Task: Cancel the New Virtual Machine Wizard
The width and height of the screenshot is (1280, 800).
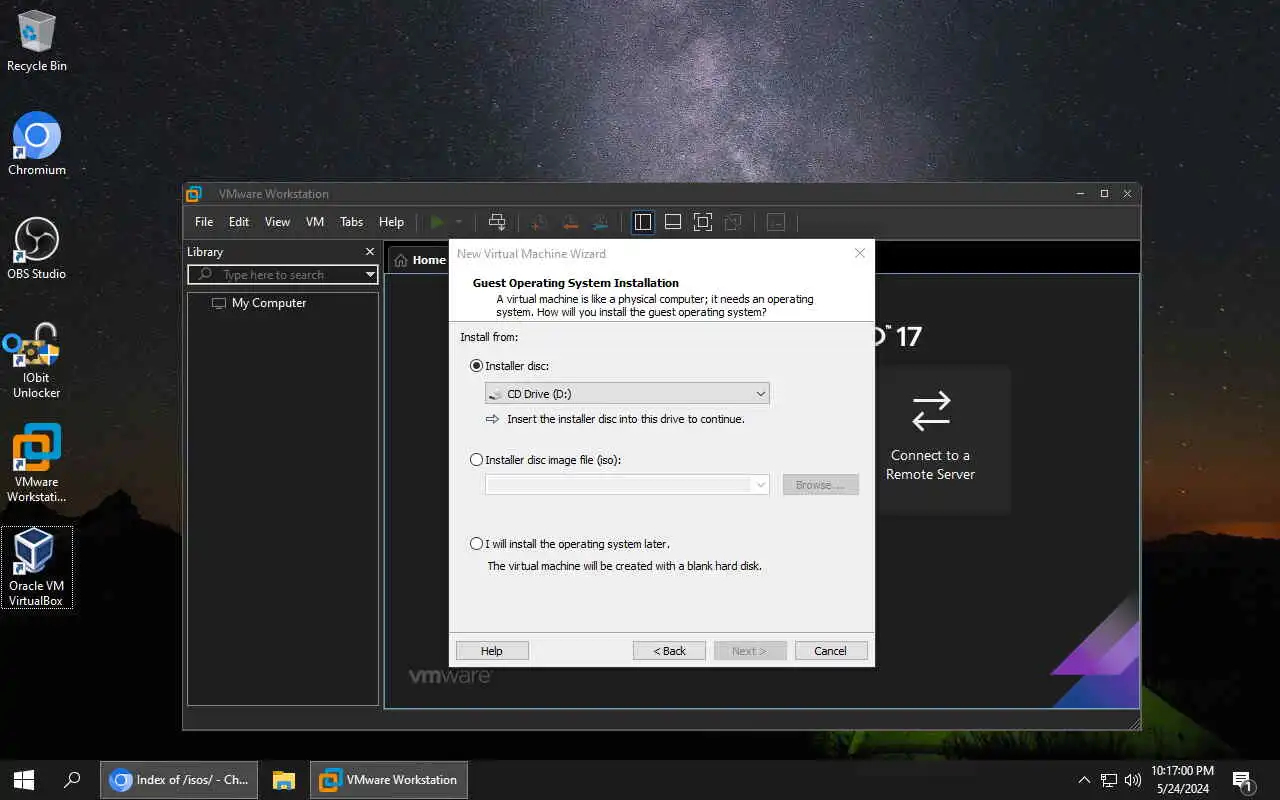Action: 831,651
